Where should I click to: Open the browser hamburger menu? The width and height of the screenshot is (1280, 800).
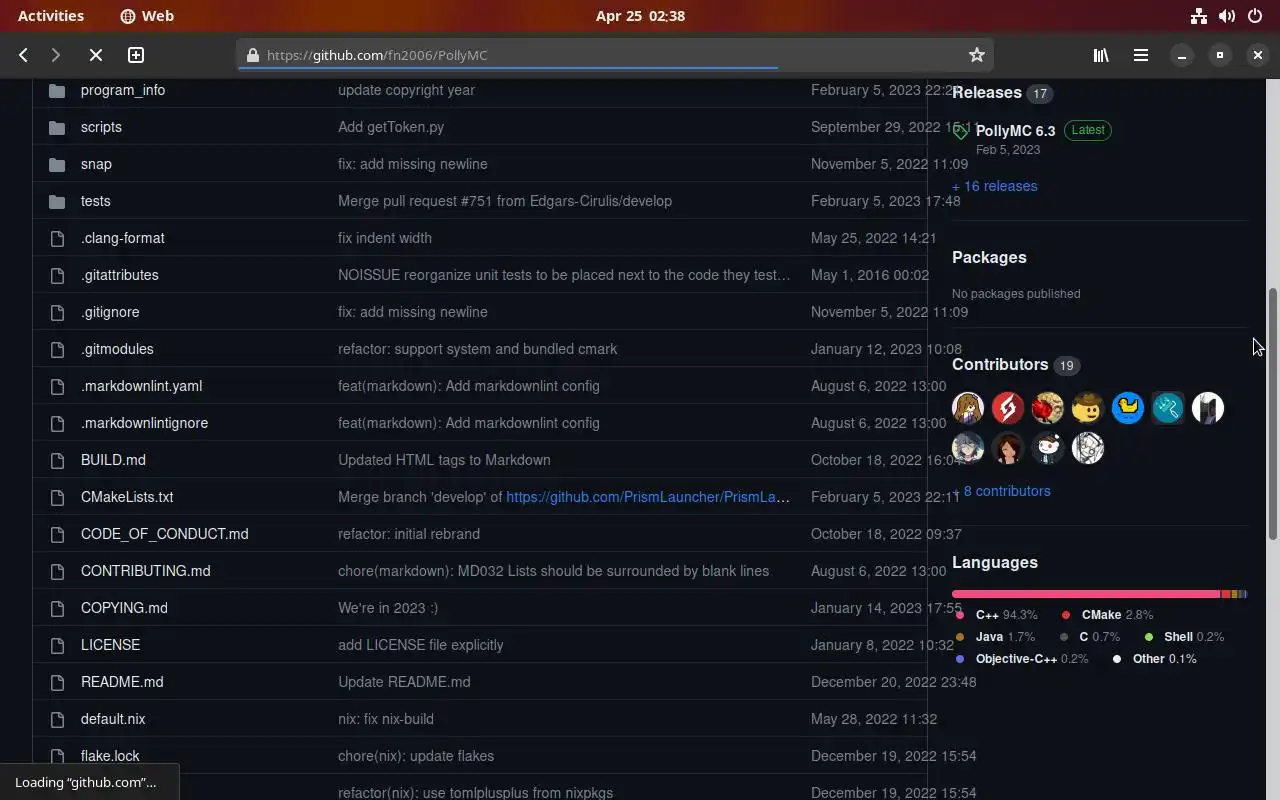point(1141,55)
